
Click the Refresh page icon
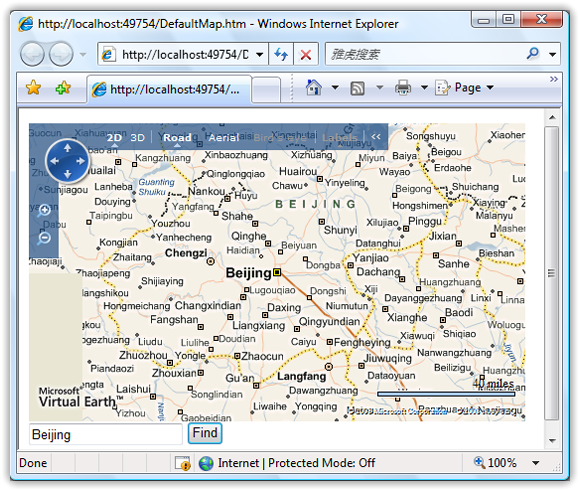[281, 55]
